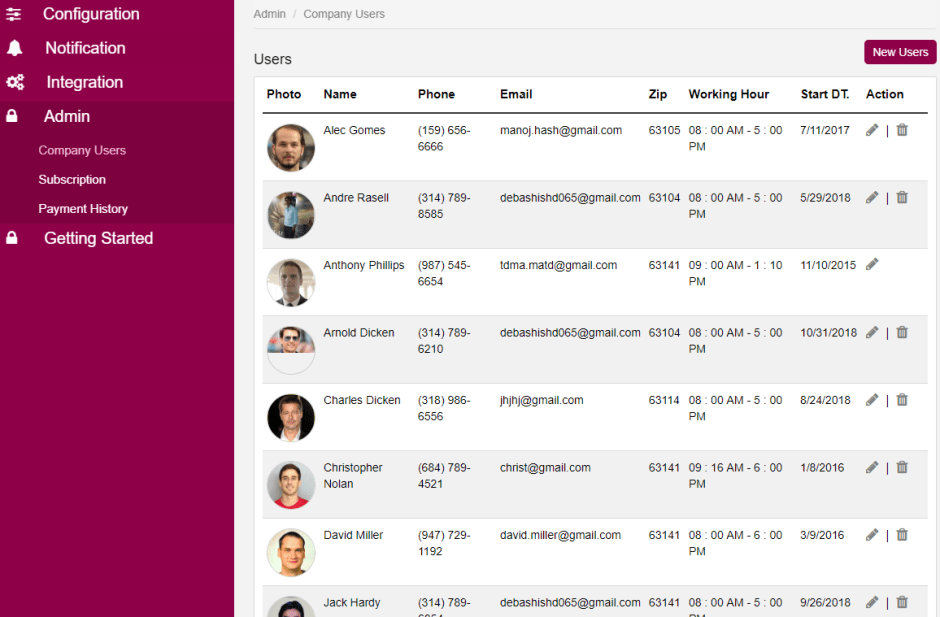Click Anthony Phillips profile photo
The image size is (940, 617).
(x=291, y=282)
